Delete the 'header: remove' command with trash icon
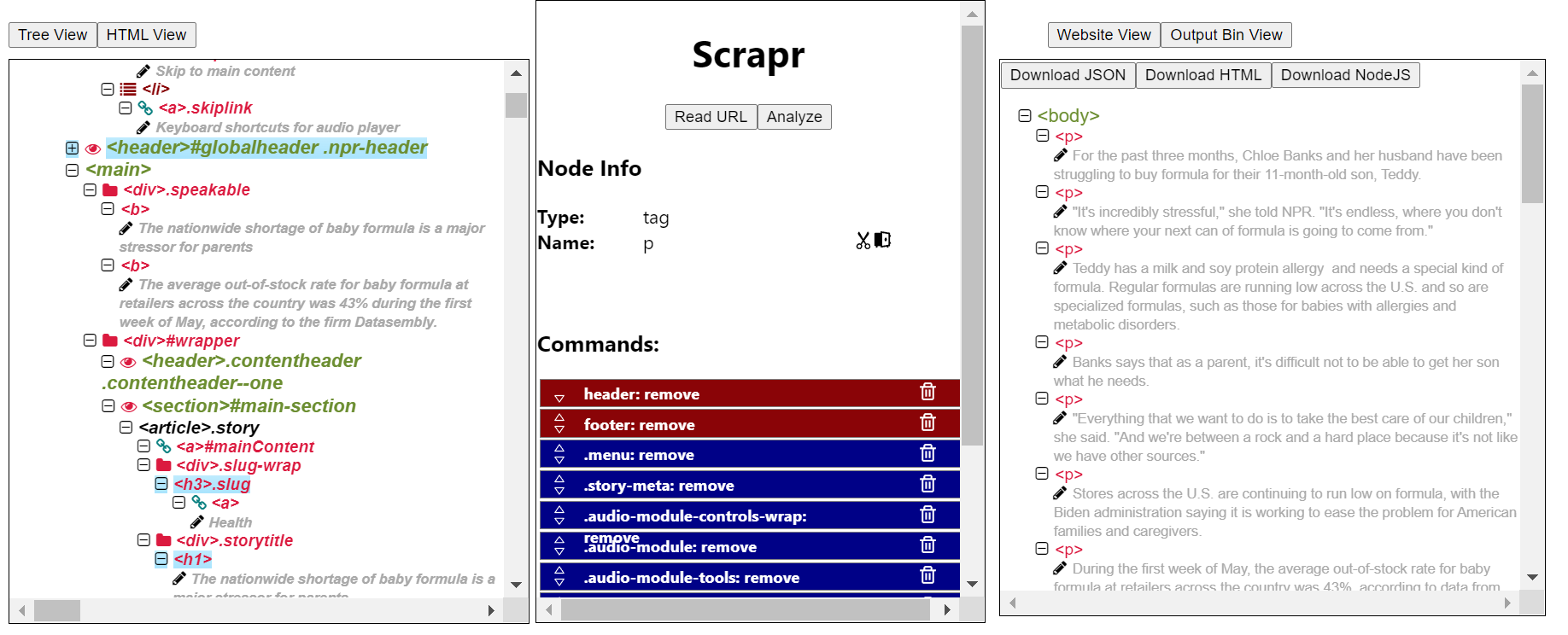The width and height of the screenshot is (1568, 635). 927,392
